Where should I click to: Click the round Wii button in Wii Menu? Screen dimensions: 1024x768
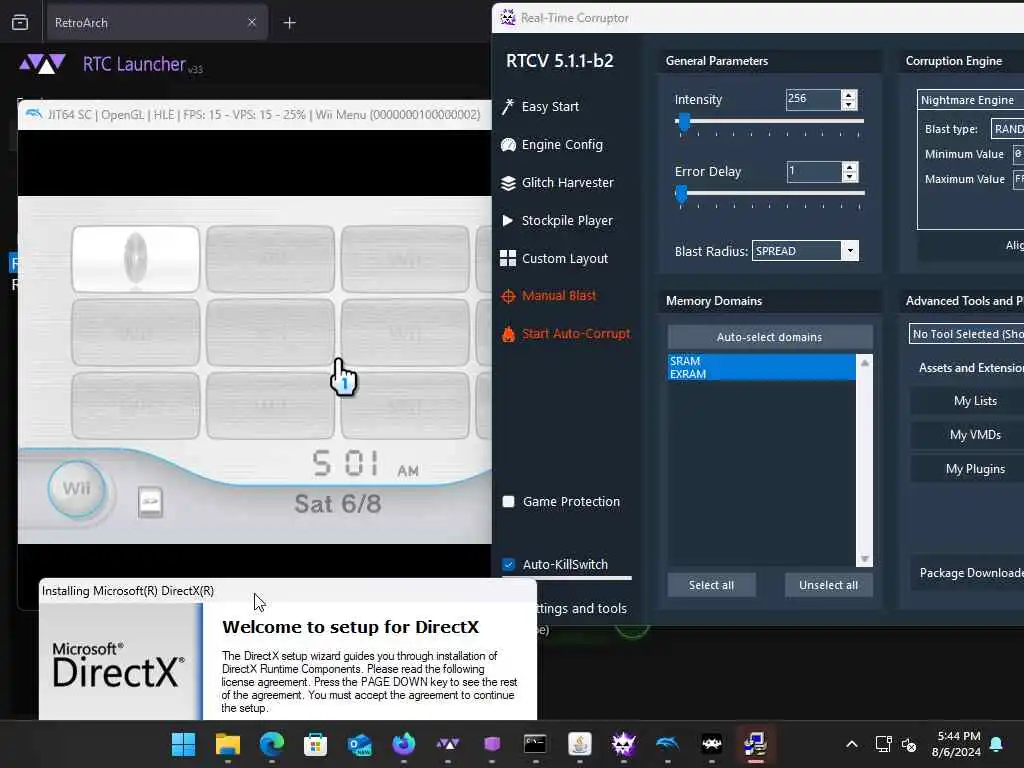click(76, 488)
